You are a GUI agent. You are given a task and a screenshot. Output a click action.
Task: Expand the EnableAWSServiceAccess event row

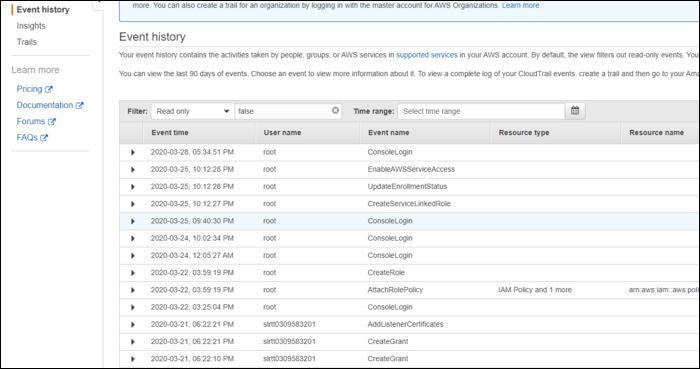click(x=133, y=170)
